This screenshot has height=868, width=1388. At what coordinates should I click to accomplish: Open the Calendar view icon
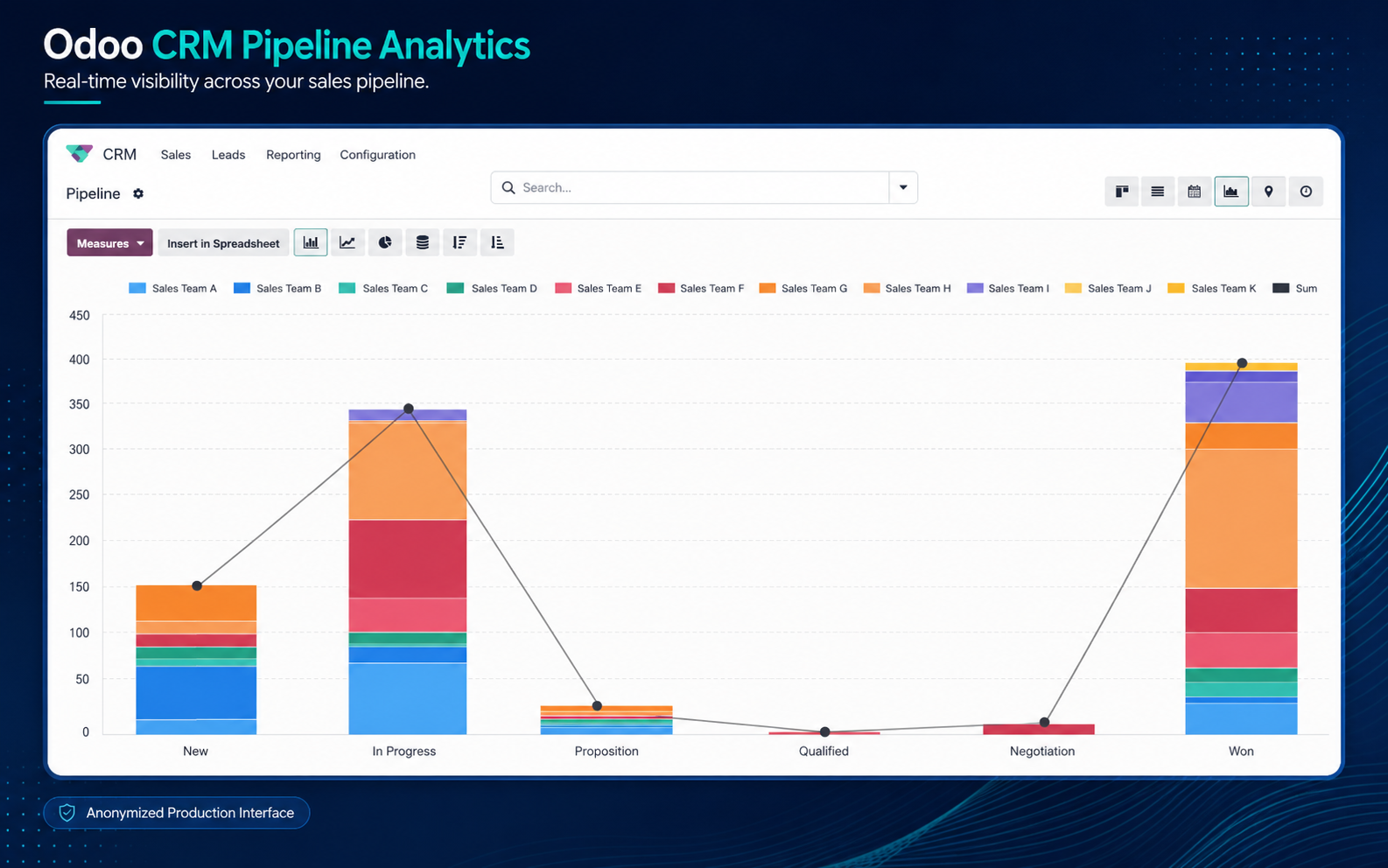click(1195, 192)
